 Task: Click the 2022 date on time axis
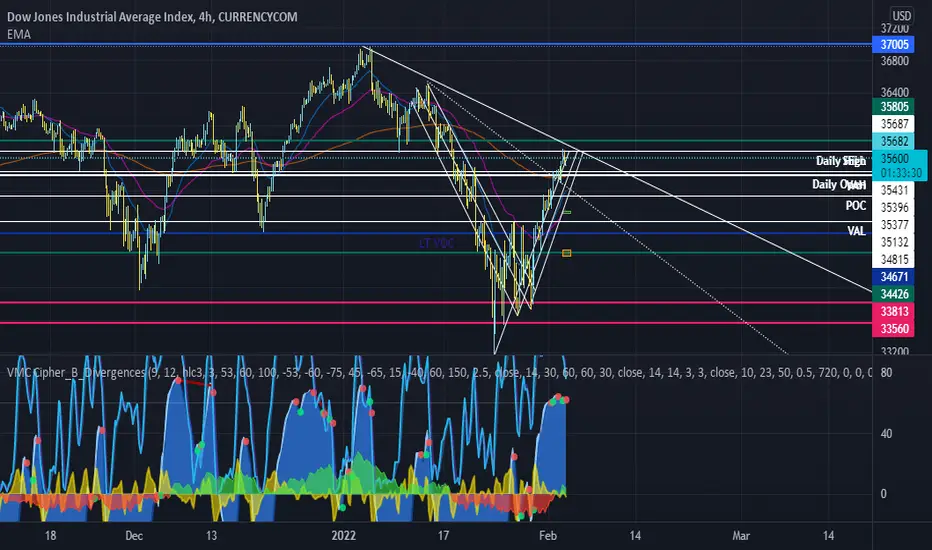(344, 536)
